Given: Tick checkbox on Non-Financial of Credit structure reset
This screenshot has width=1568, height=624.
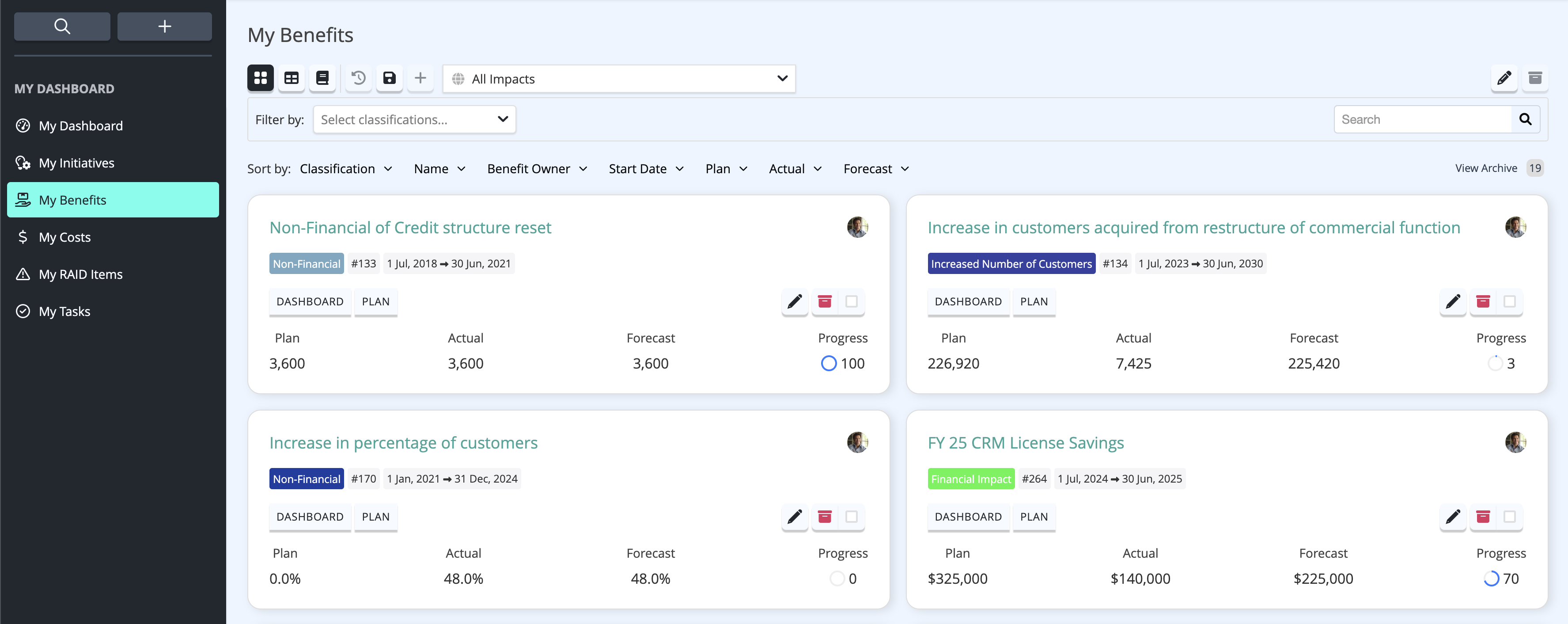Looking at the screenshot, I should coord(852,301).
